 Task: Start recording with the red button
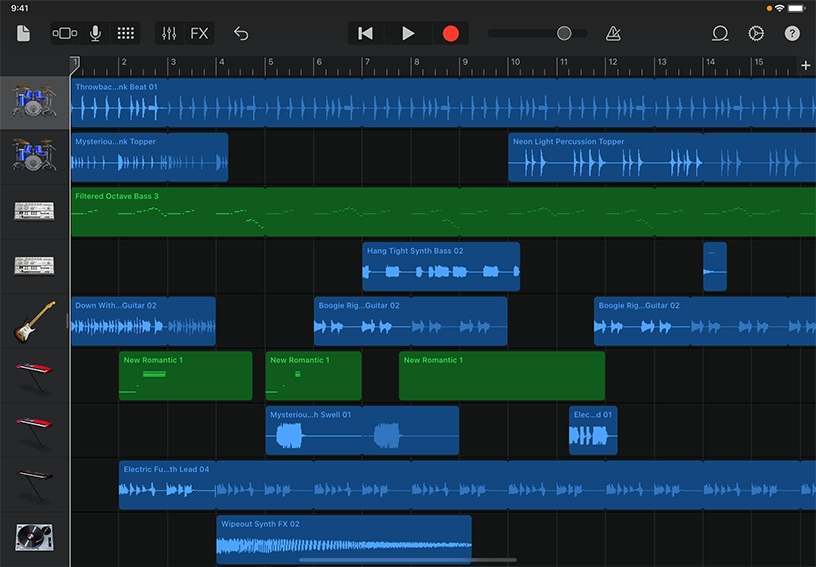coord(450,33)
